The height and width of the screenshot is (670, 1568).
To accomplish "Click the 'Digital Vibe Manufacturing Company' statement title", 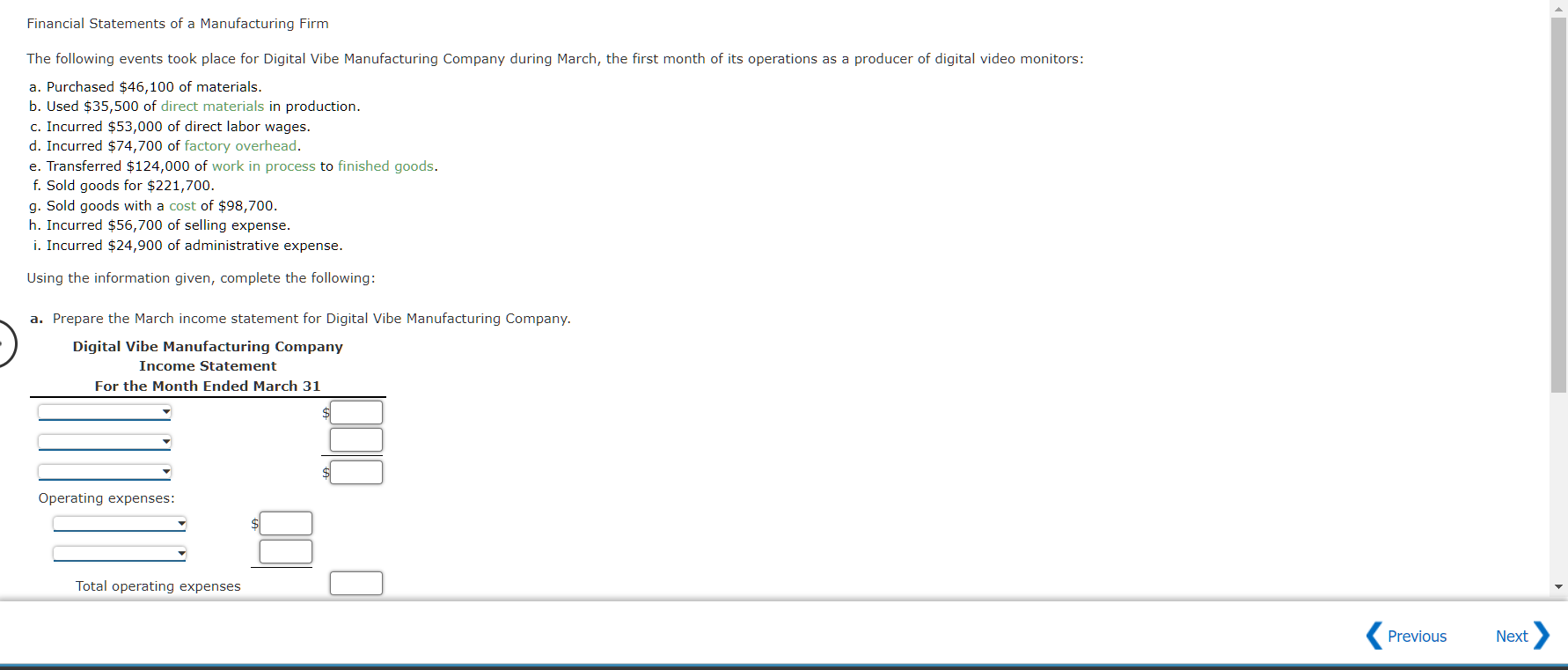I will 208,347.
